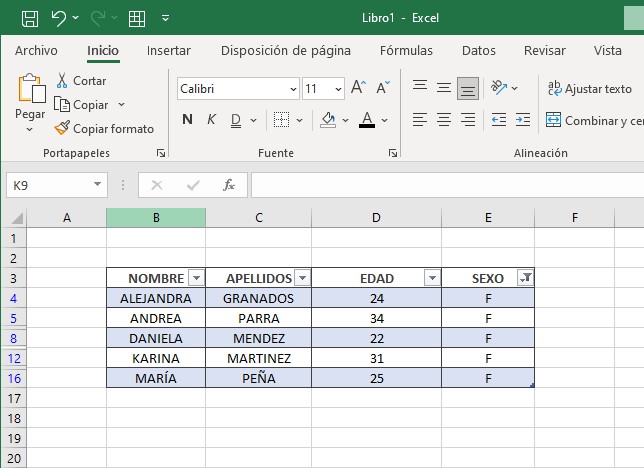Open Insert Function fx button
The height and width of the screenshot is (468, 644).
(x=229, y=185)
